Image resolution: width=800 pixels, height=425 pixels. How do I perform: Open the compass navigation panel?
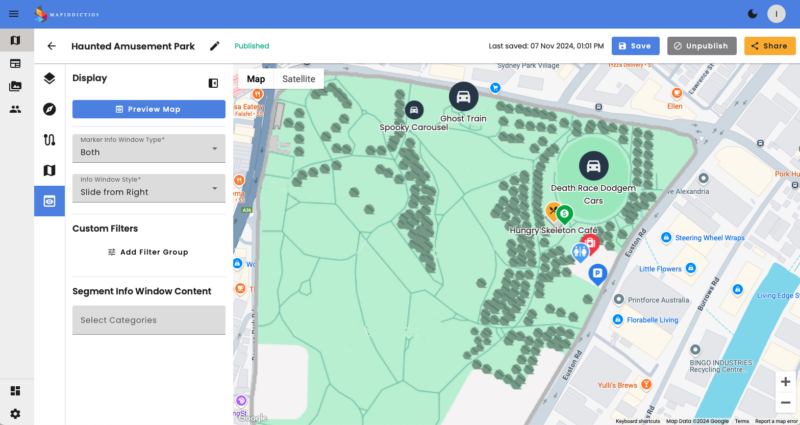click(49, 109)
